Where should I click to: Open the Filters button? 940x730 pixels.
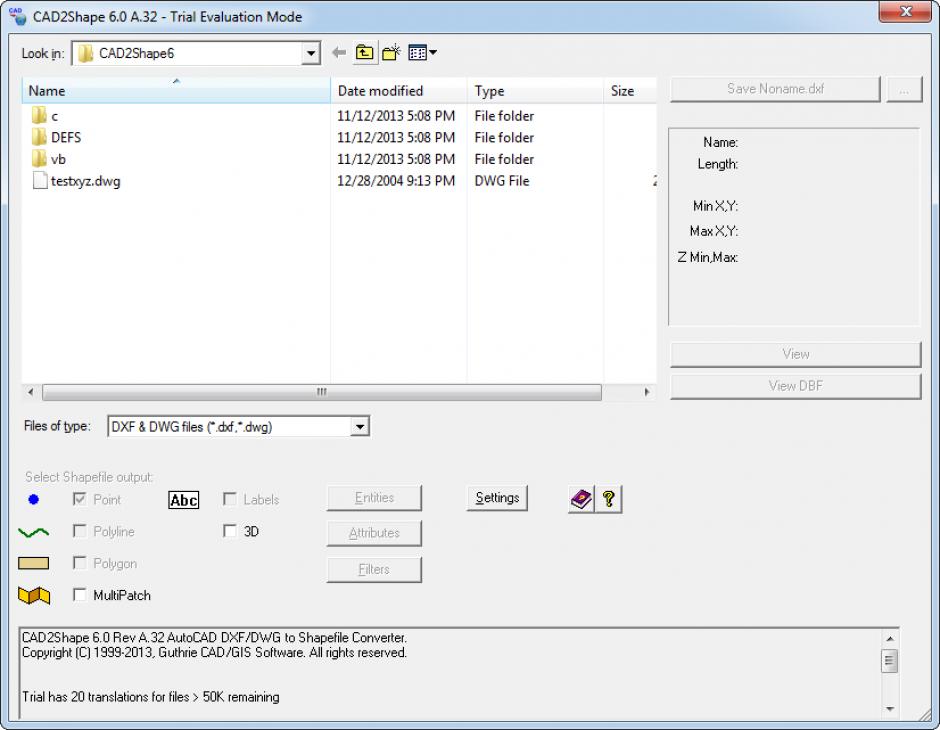pyautogui.click(x=374, y=569)
